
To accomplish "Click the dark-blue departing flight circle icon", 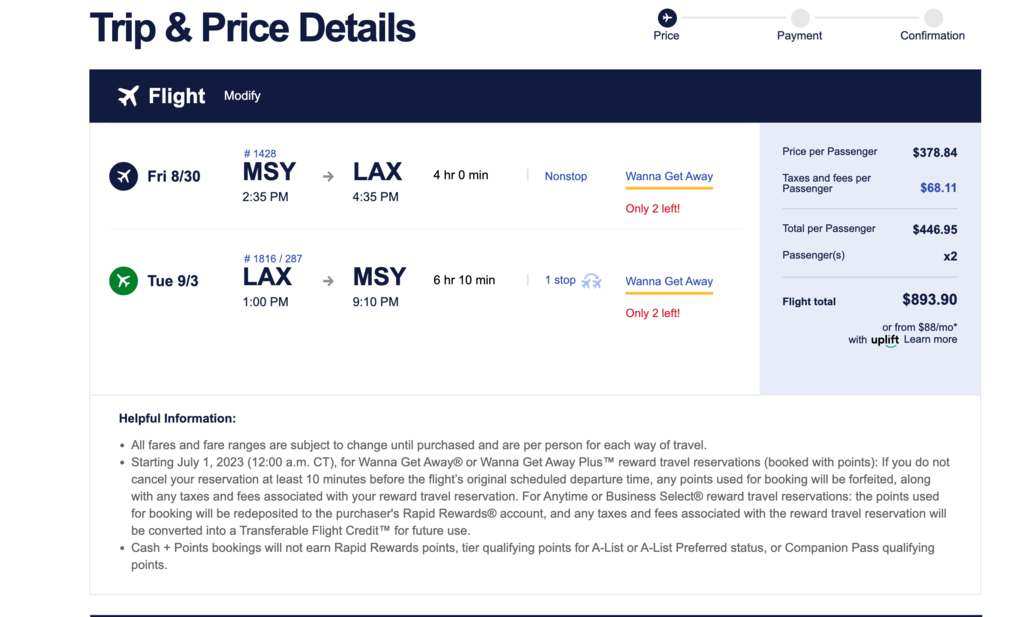I will 123,176.
